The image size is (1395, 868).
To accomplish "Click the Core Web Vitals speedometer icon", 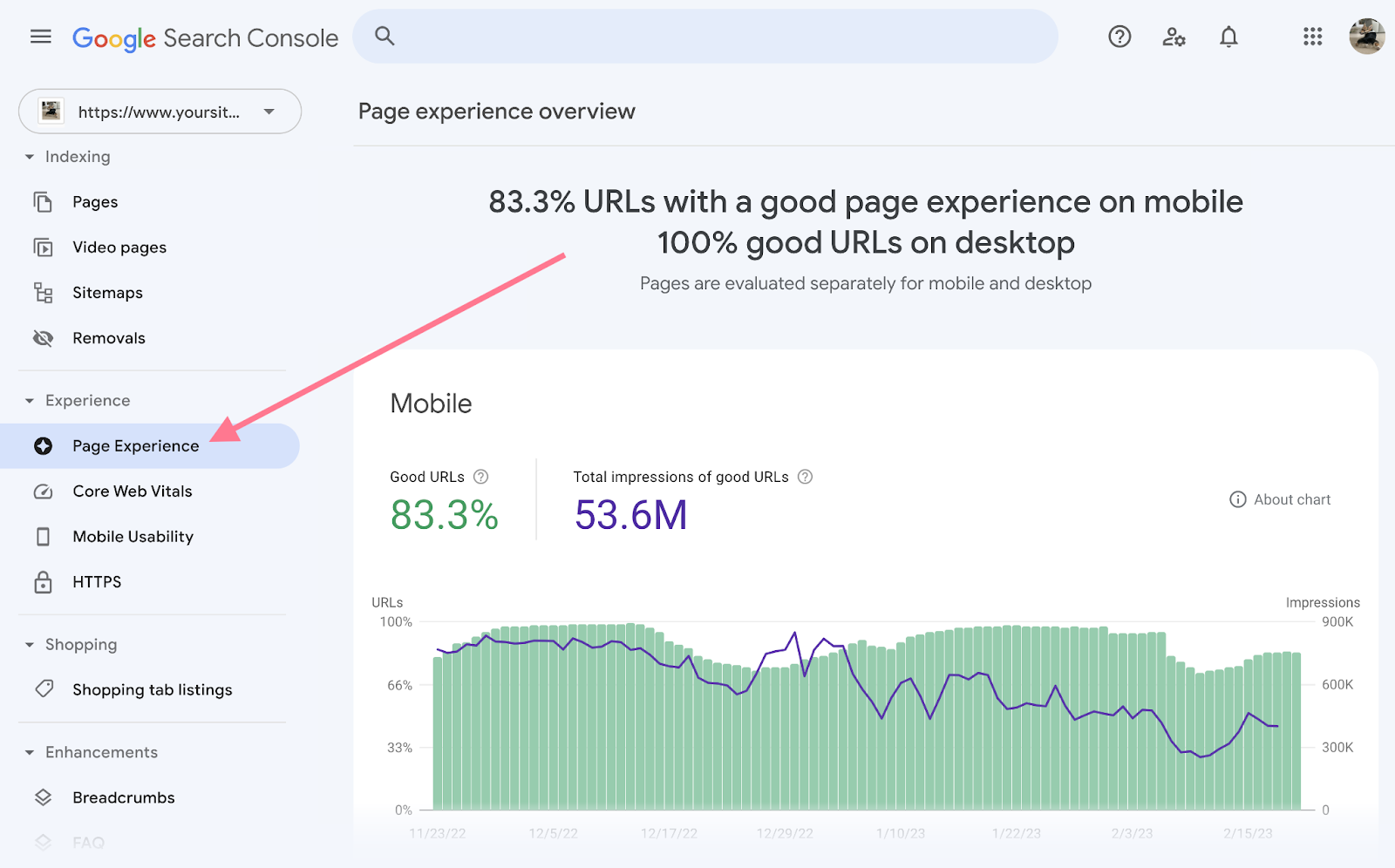I will [x=44, y=492].
